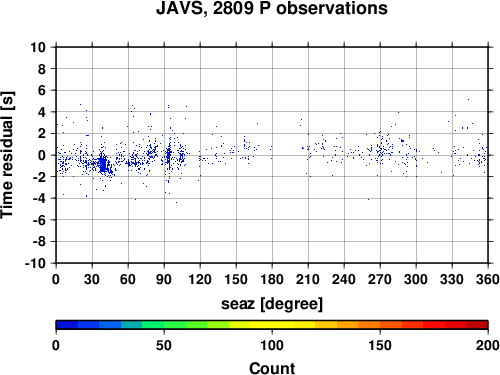This screenshot has height=375, width=500.
Task: Click the orange segment of the colorbar
Action: point(369,325)
